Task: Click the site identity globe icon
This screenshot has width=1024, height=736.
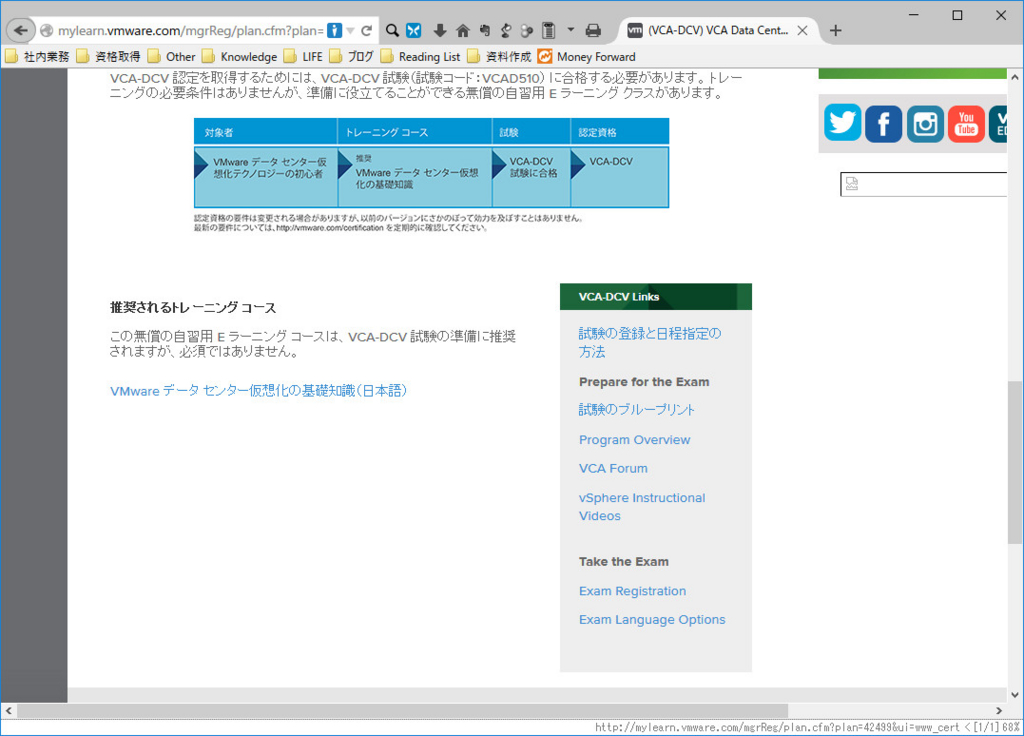Action: pos(46,31)
